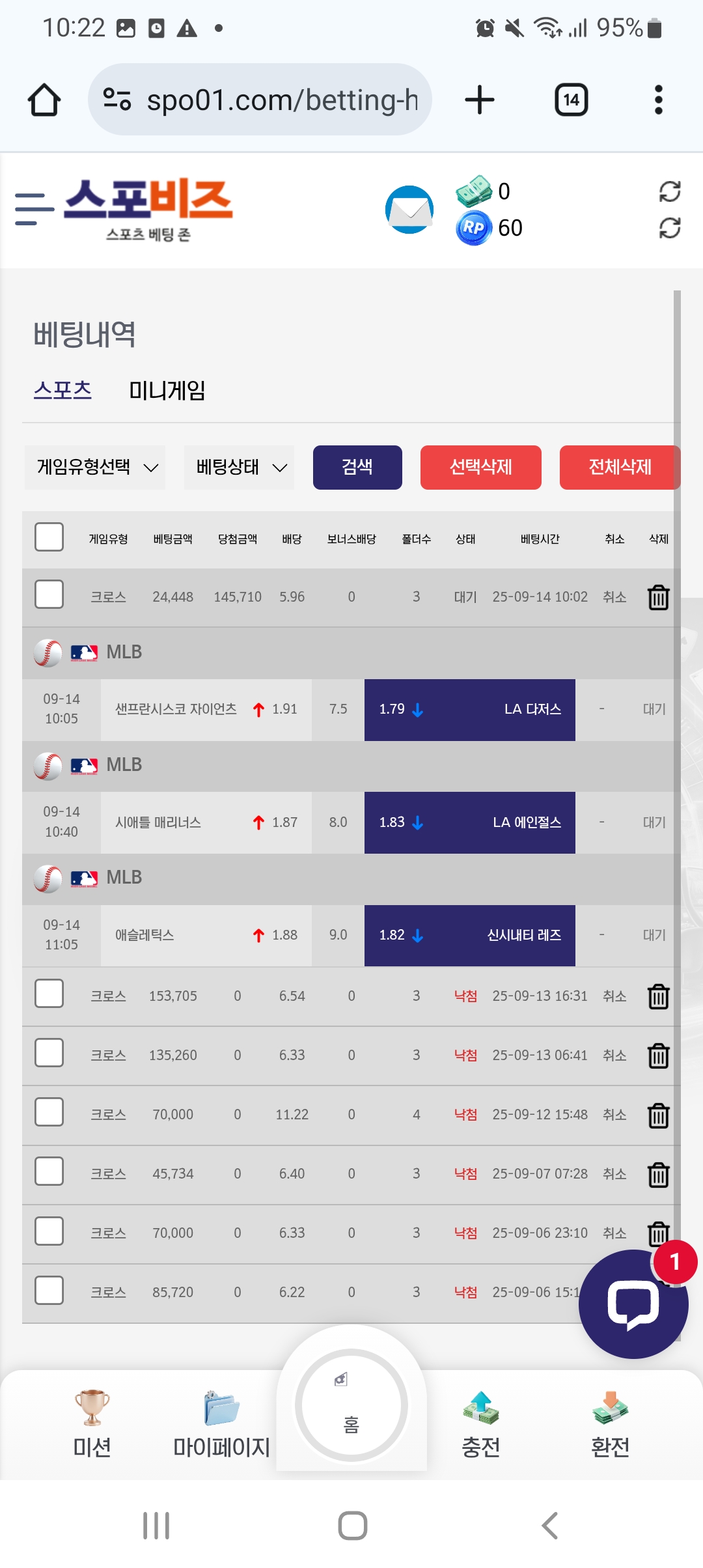Screen dimensions: 703x1568
Task: Refresh the cash balance
Action: tap(669, 191)
